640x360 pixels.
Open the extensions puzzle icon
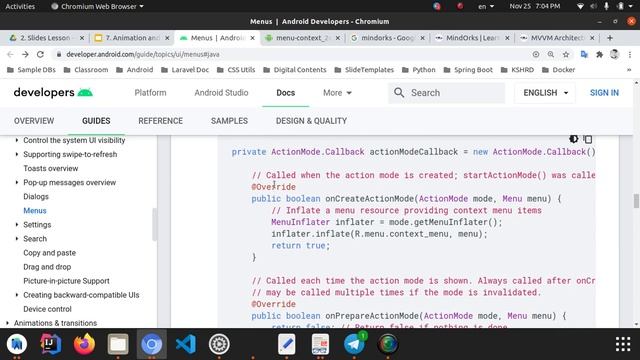pos(599,54)
